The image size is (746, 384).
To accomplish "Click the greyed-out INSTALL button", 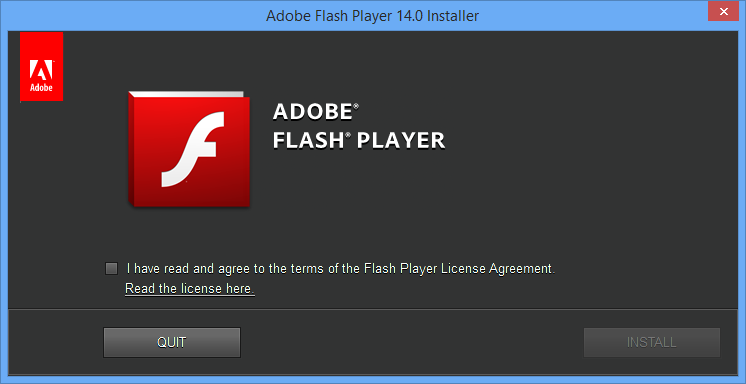I will 652,342.
